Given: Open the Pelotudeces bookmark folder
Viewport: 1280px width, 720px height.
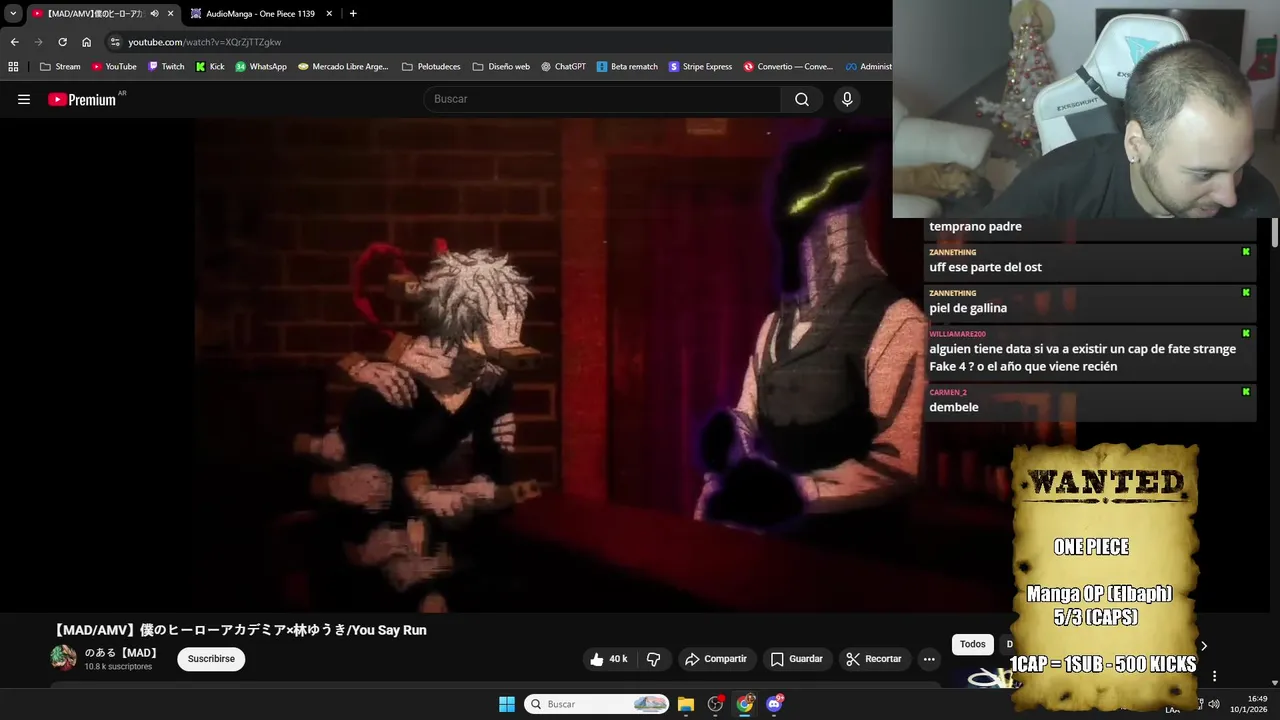Looking at the screenshot, I should pos(431,67).
